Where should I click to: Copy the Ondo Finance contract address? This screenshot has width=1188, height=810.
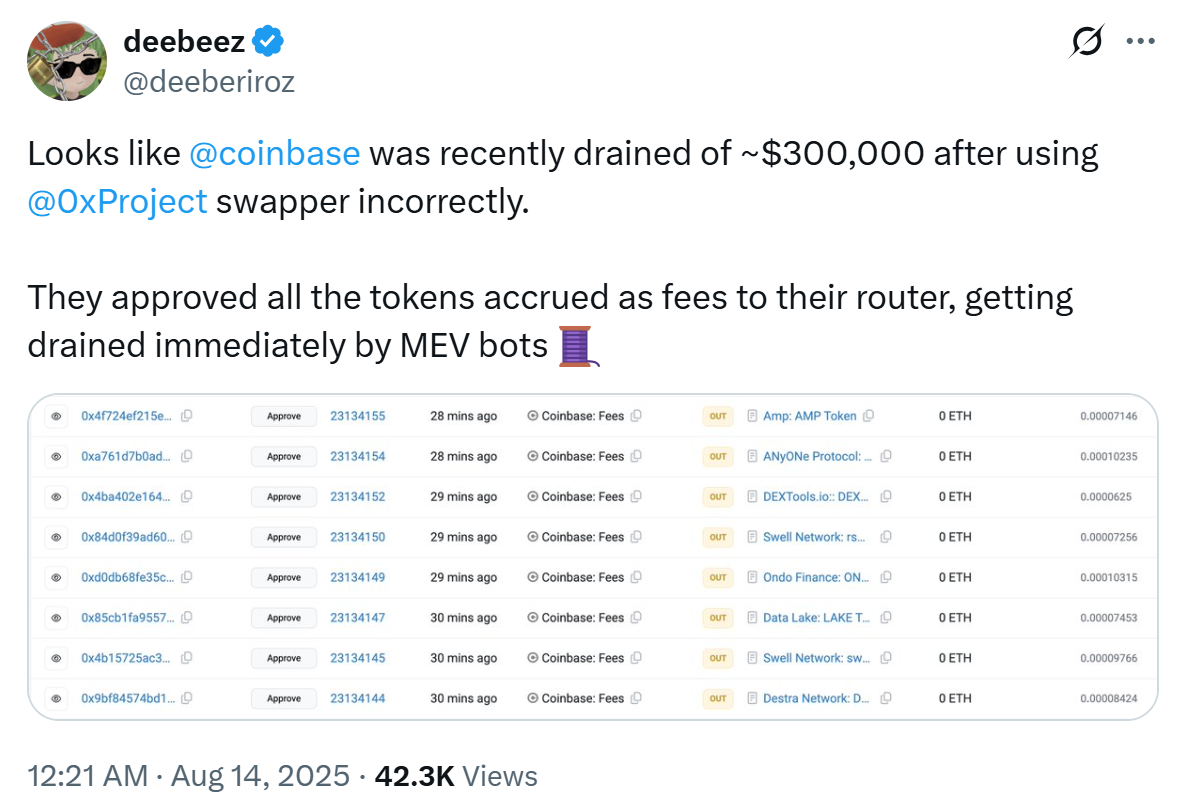pos(885,578)
